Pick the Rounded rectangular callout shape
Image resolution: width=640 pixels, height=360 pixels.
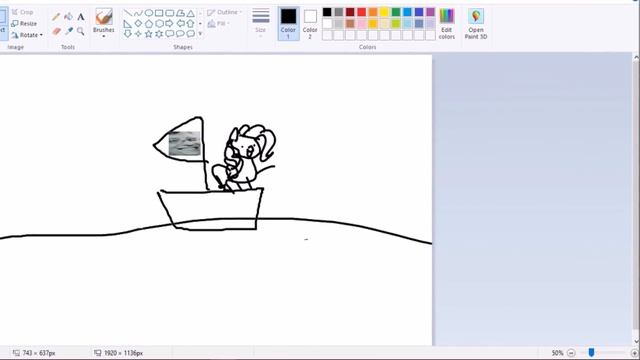pyautogui.click(x=170, y=34)
